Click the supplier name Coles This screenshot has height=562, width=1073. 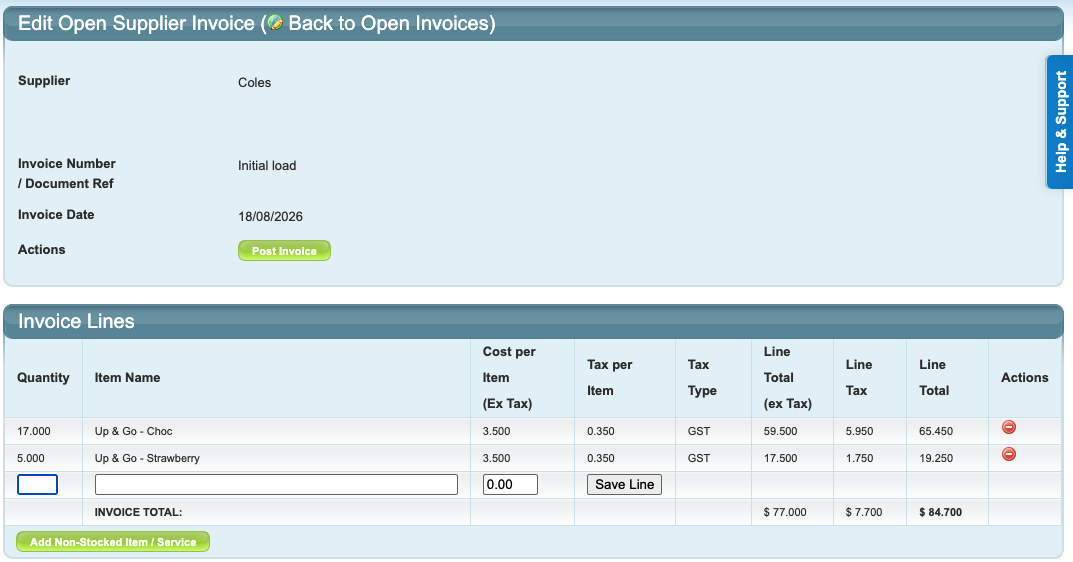[255, 83]
